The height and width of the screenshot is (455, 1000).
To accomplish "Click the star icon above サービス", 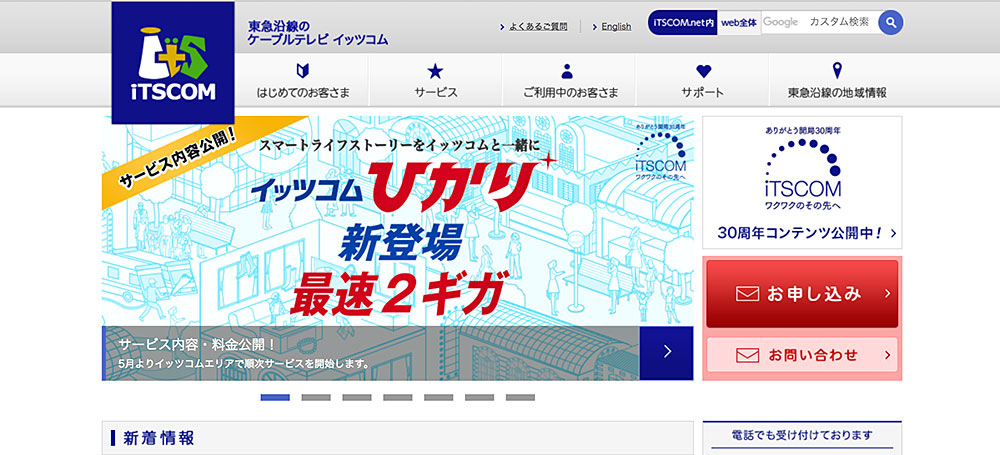I will click(x=435, y=71).
